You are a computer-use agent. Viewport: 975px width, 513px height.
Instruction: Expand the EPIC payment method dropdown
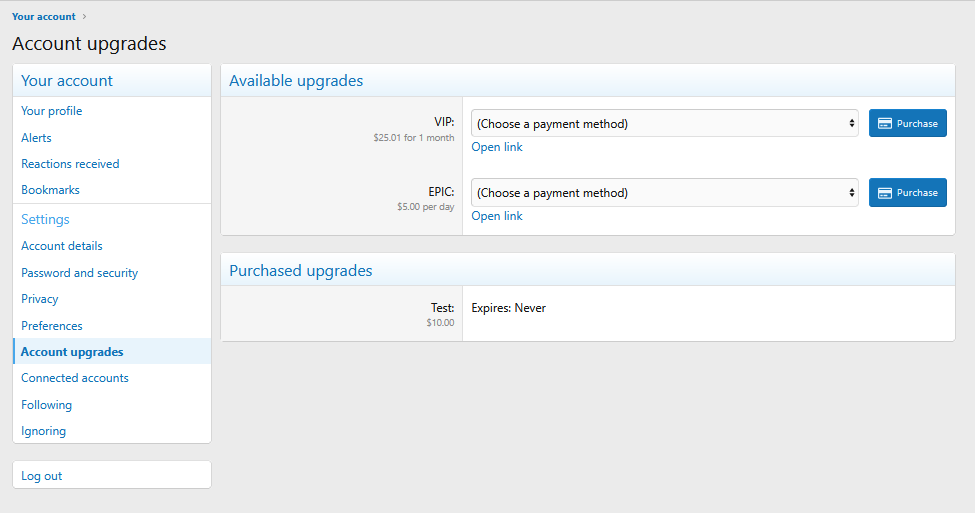[x=664, y=193]
